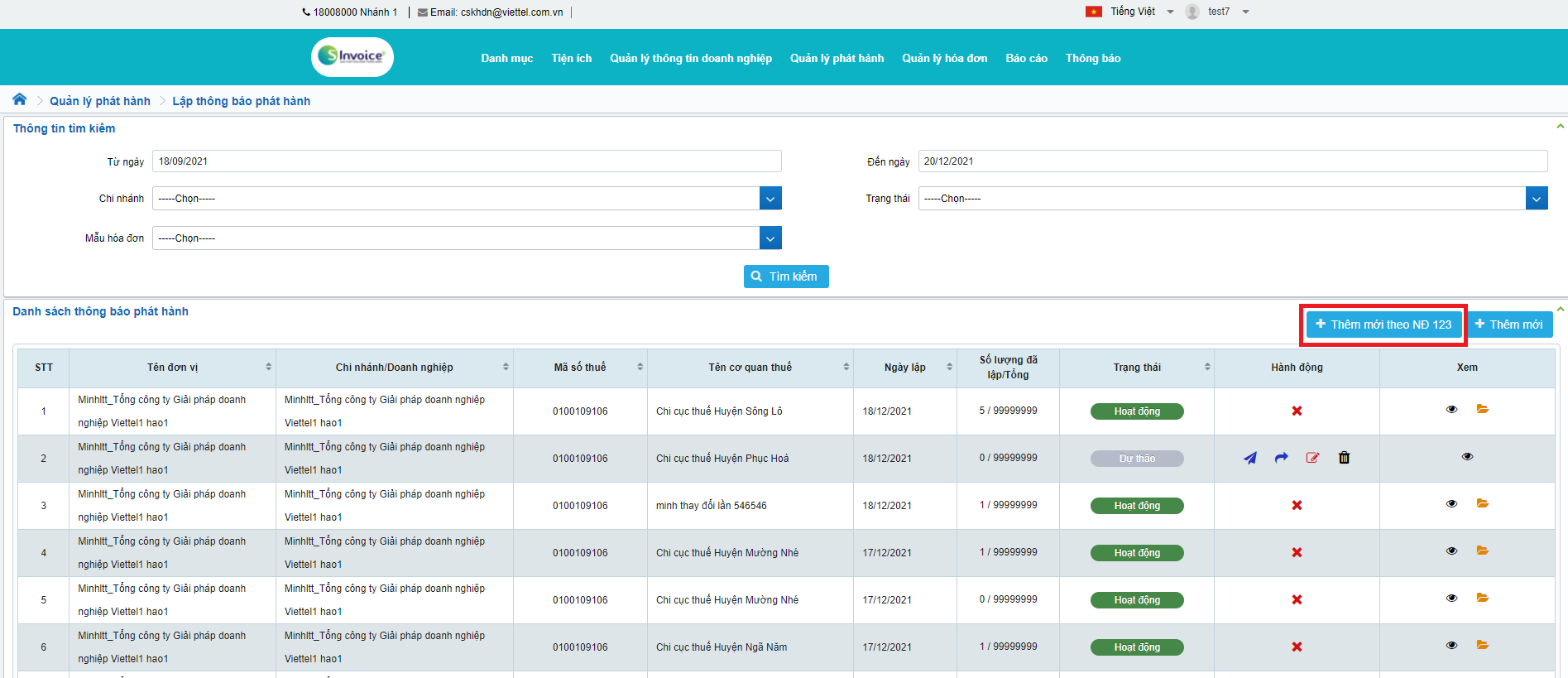This screenshot has height=678, width=1568.
Task: Open the Báo cáo menu
Action: pos(1027,58)
